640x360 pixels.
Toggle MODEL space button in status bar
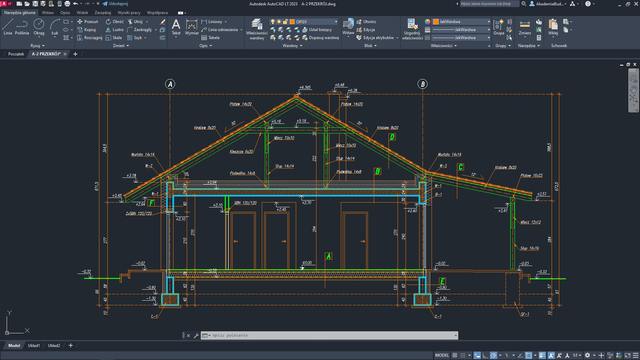[442, 356]
